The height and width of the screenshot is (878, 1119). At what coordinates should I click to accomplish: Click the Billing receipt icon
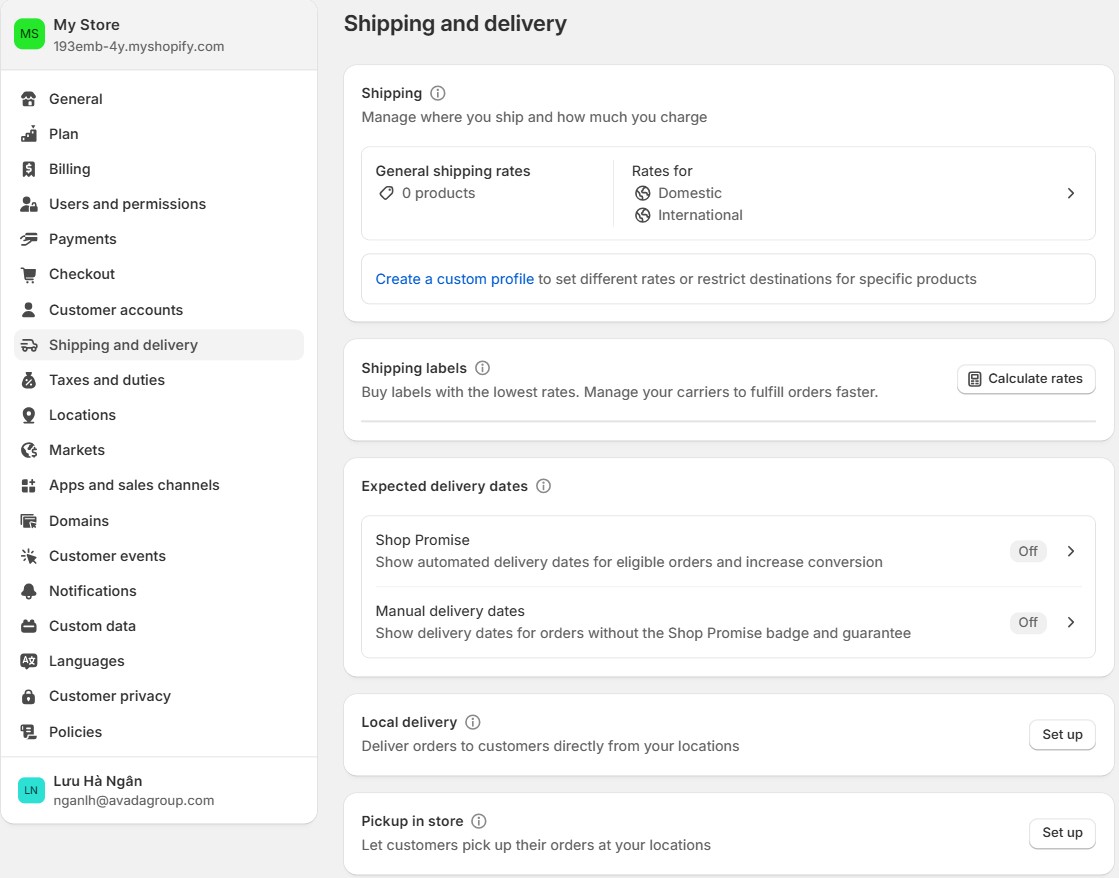click(29, 169)
